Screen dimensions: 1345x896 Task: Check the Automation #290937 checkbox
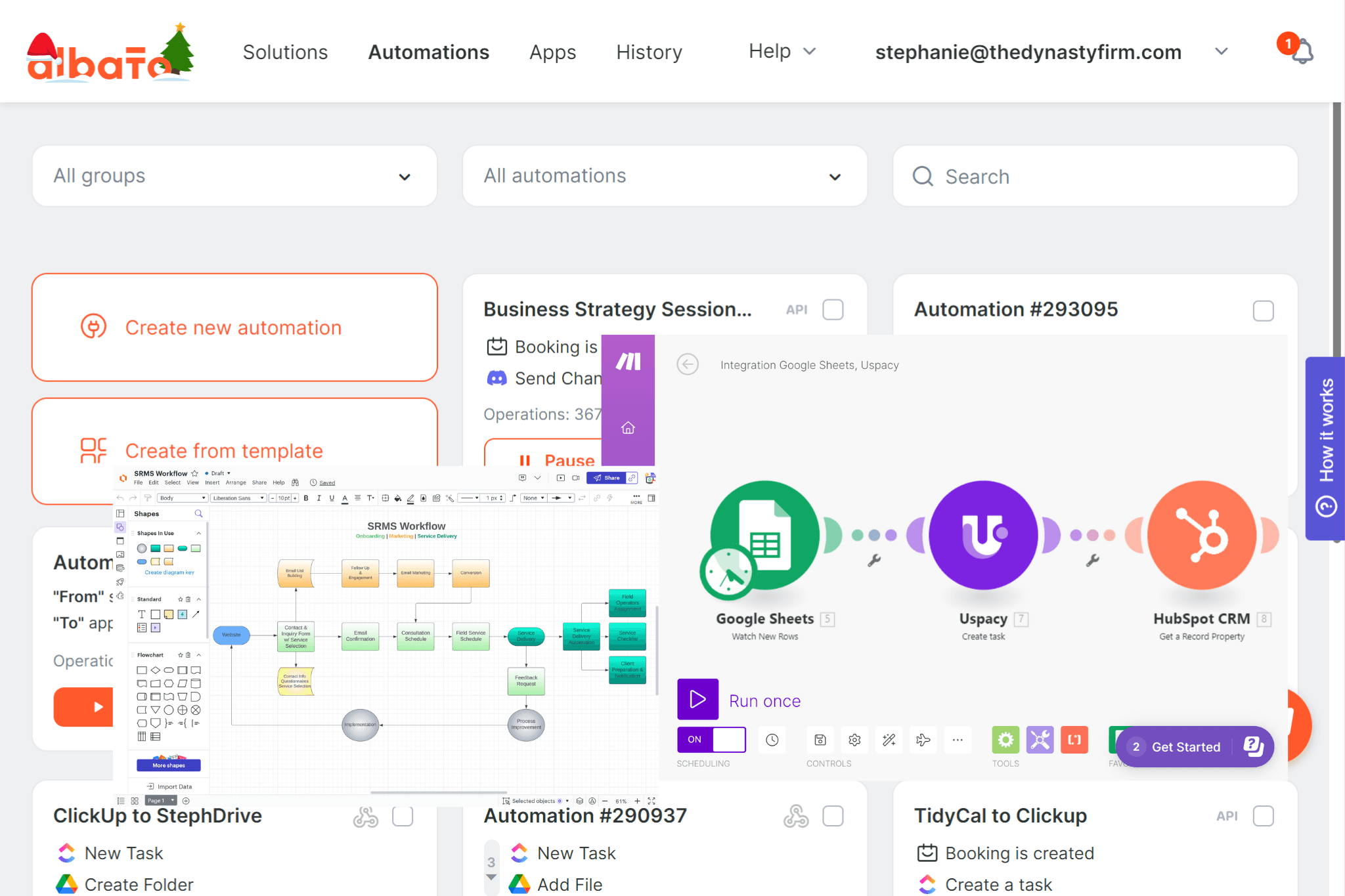[x=833, y=816]
